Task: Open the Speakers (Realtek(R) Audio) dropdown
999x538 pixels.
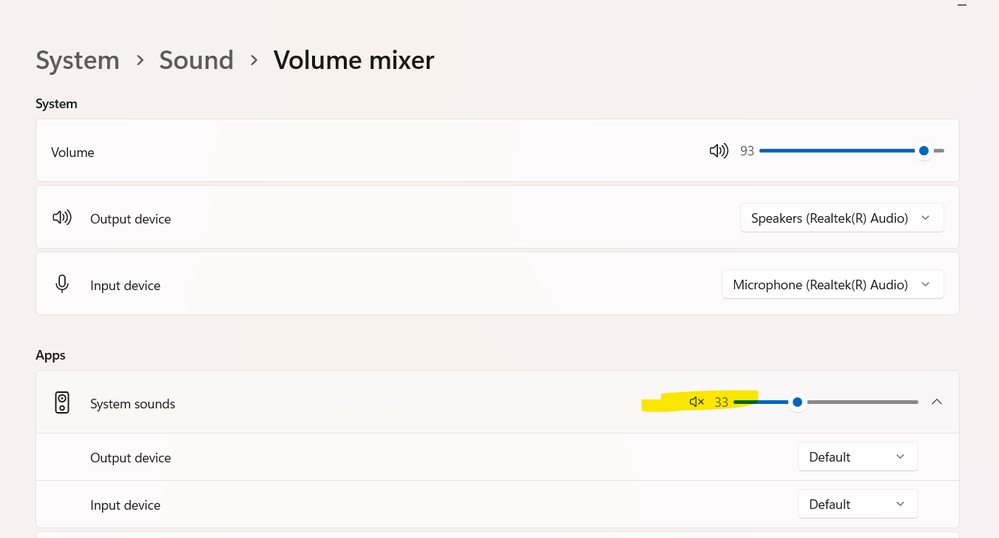Action: pos(841,218)
